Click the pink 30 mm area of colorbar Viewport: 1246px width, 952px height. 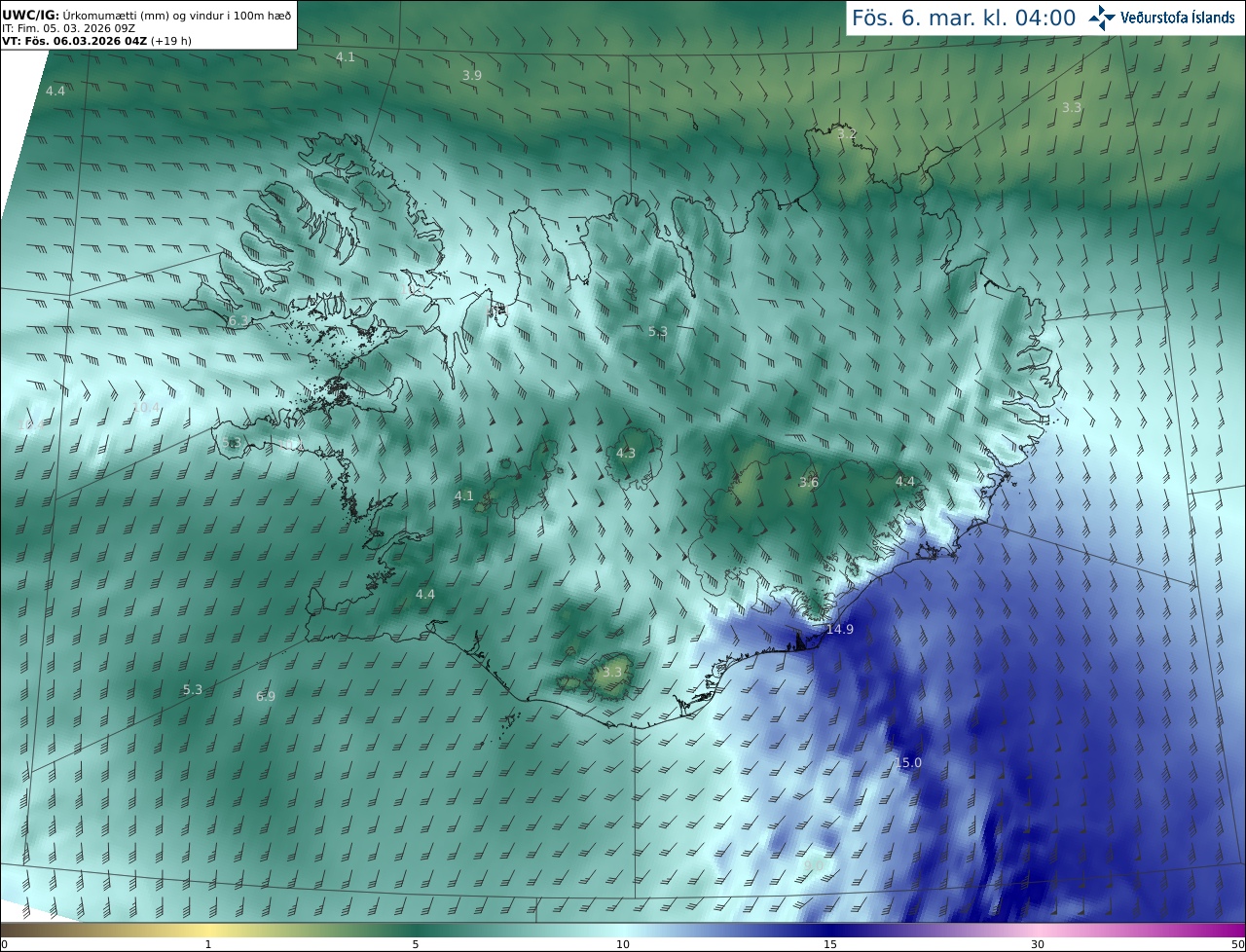[x=1038, y=930]
